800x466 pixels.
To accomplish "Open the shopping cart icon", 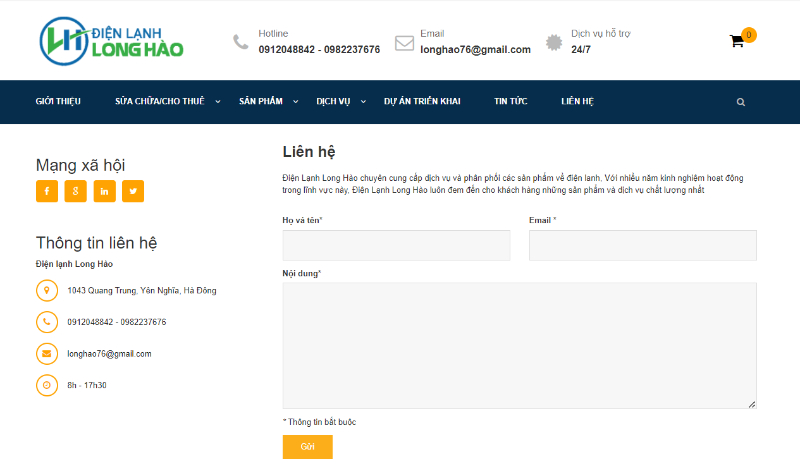I will pyautogui.click(x=737, y=41).
